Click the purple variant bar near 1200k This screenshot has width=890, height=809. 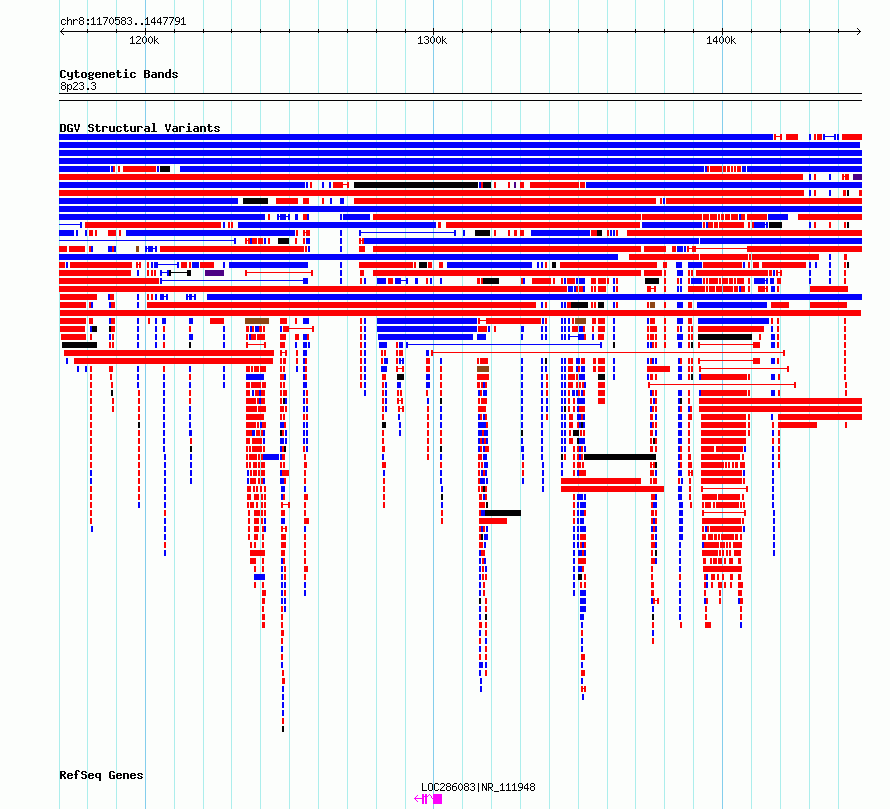click(215, 273)
